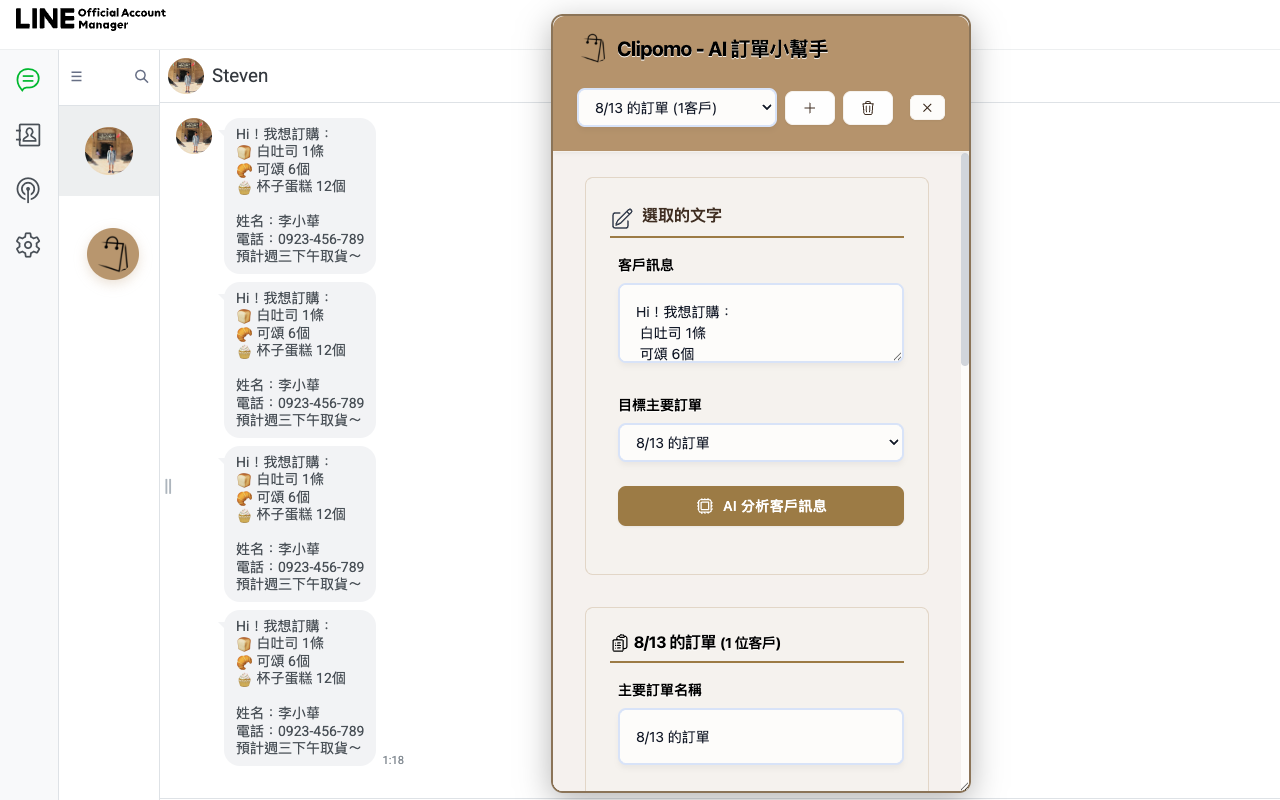
Task: Click in the 客戶訊息 text area
Action: click(x=760, y=323)
